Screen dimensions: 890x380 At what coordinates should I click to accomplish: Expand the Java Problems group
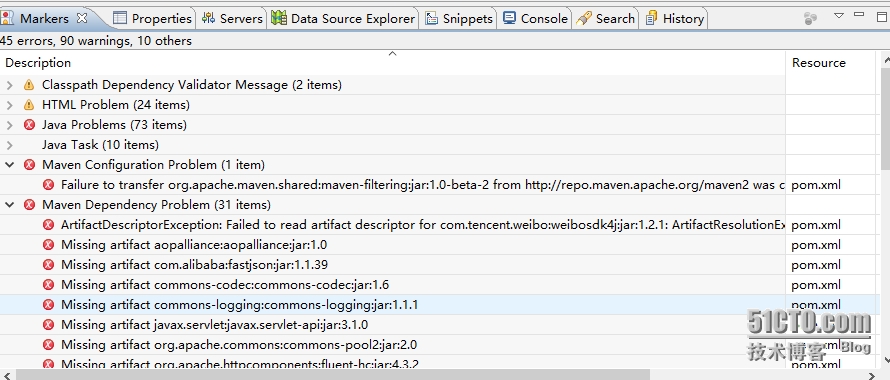pyautogui.click(x=9, y=125)
